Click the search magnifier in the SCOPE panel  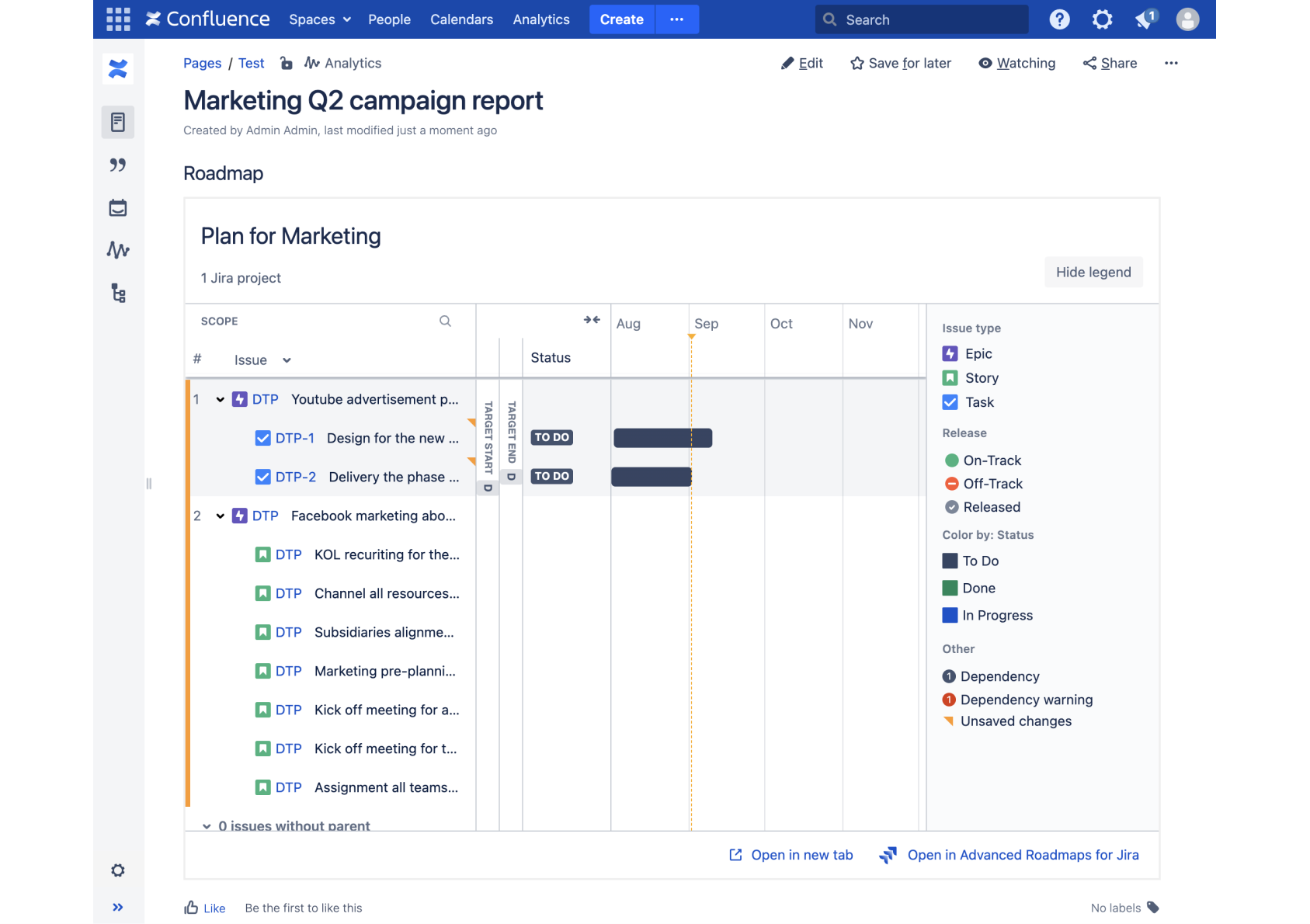click(x=445, y=320)
